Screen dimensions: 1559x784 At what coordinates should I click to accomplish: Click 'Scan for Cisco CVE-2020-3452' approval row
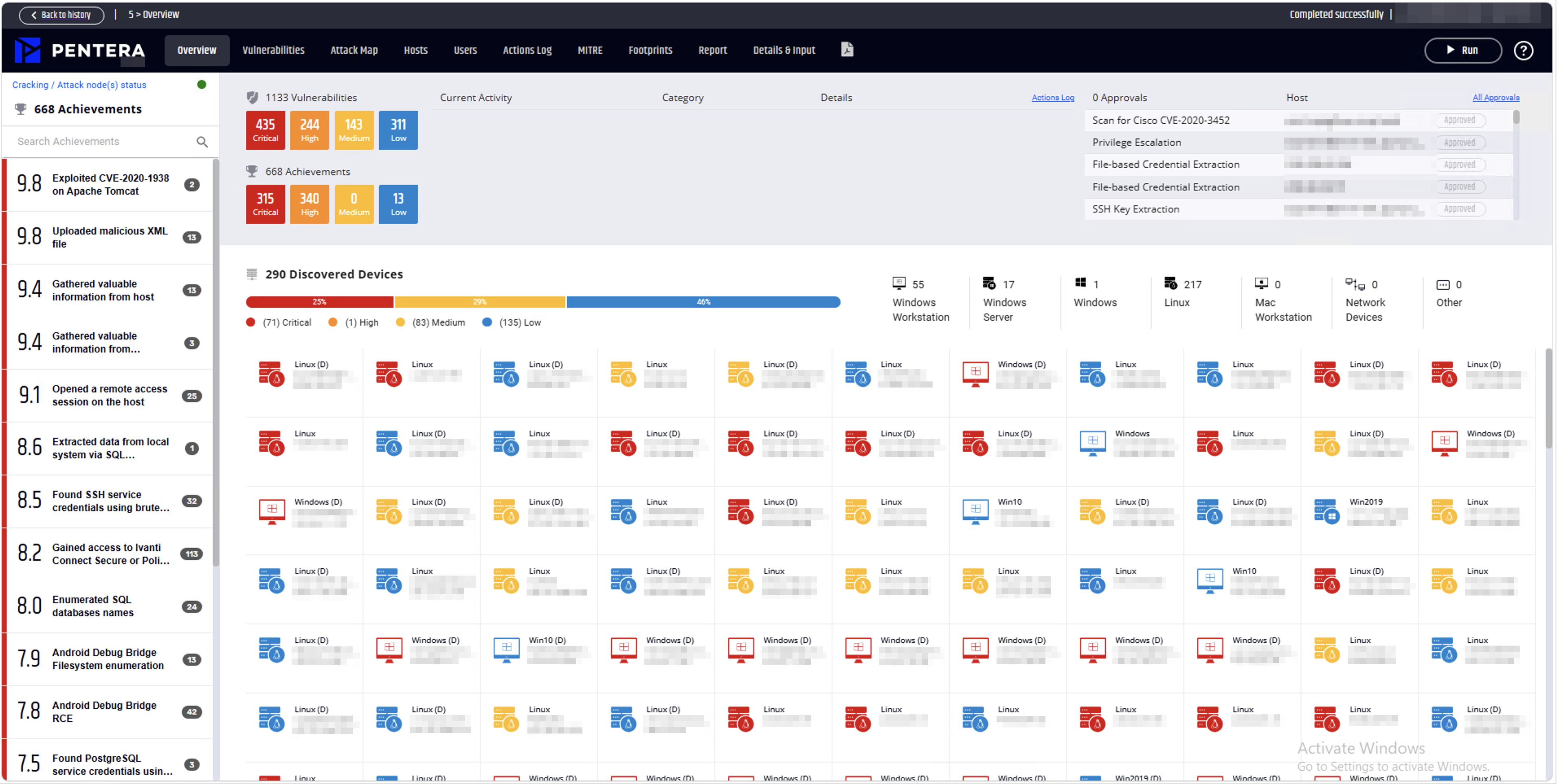1298,120
